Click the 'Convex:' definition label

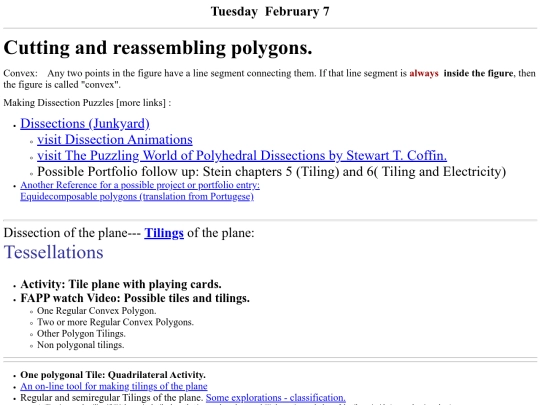point(21,73)
